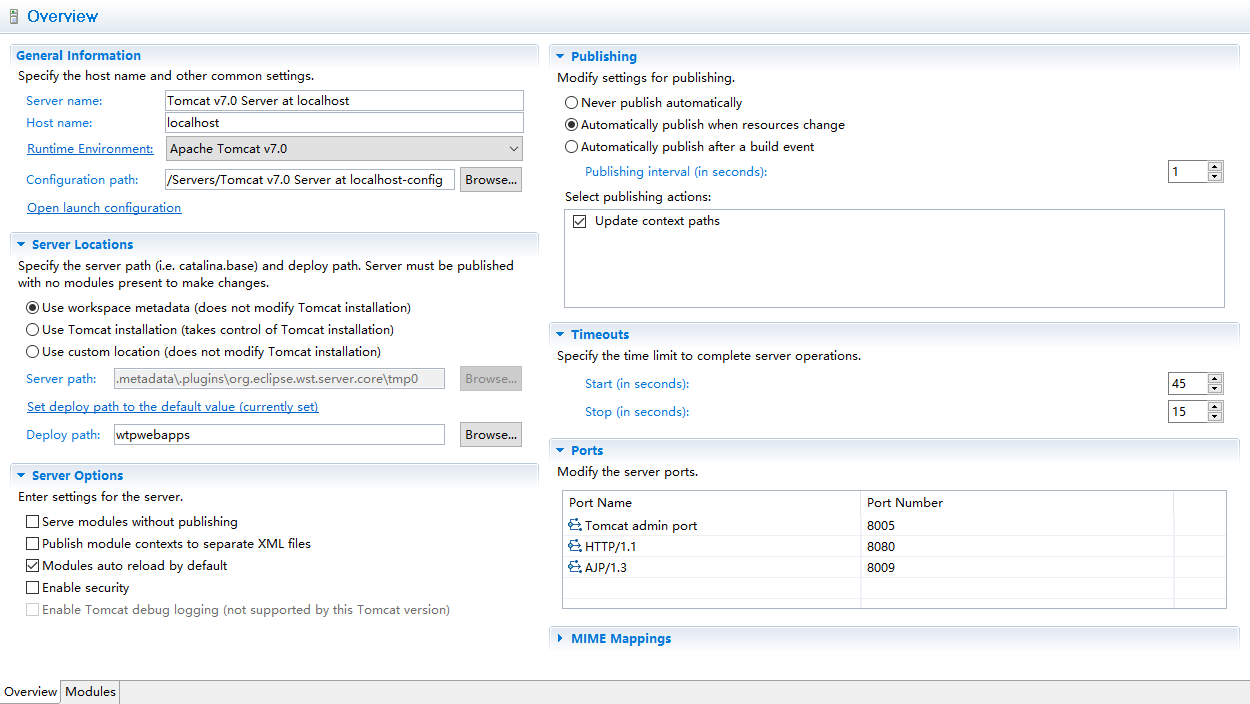Viewport: 1250px width, 704px height.
Task: Click the General Information section header
Action: pyautogui.click(x=79, y=56)
